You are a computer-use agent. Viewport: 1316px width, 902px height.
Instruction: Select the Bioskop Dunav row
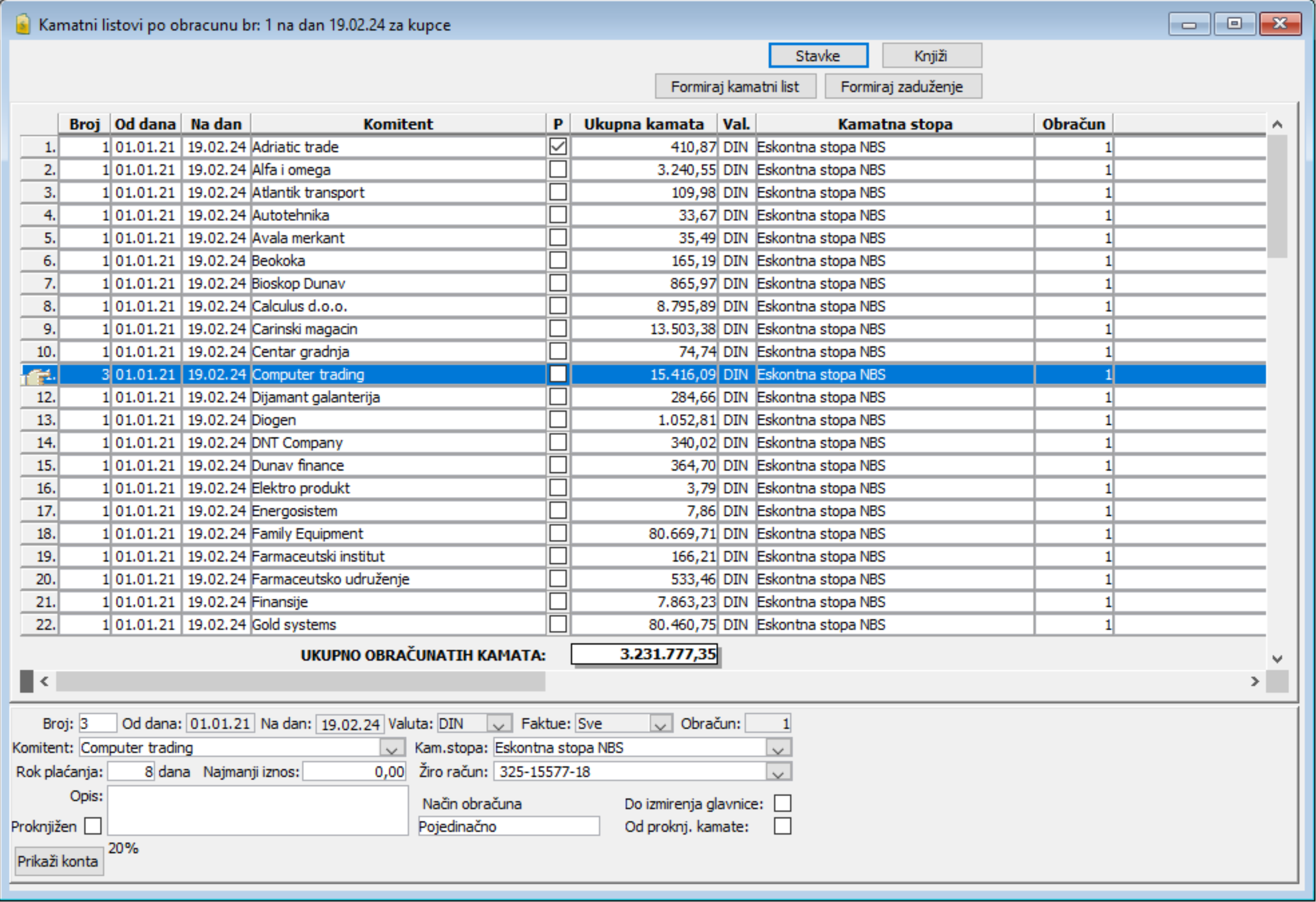click(x=643, y=284)
